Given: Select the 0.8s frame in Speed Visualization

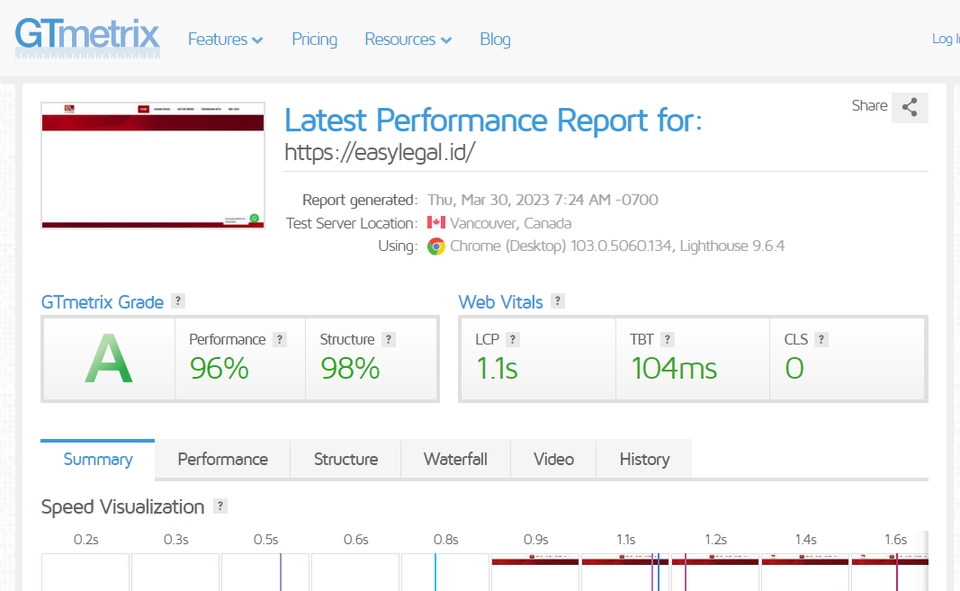Looking at the screenshot, I should point(445,570).
